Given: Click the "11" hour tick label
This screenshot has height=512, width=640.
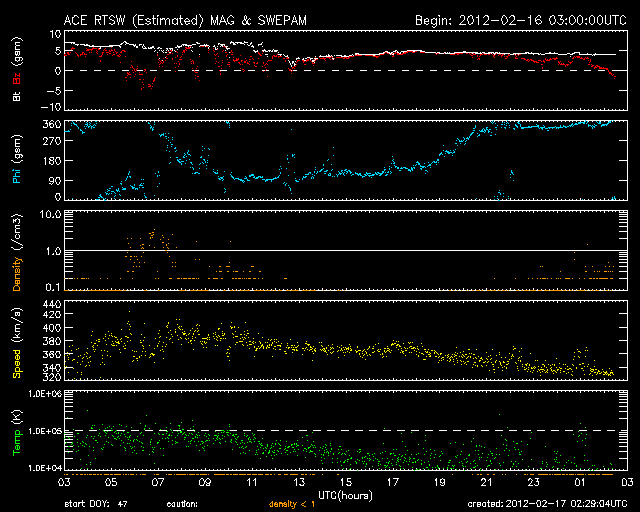Looking at the screenshot, I should point(252,482).
